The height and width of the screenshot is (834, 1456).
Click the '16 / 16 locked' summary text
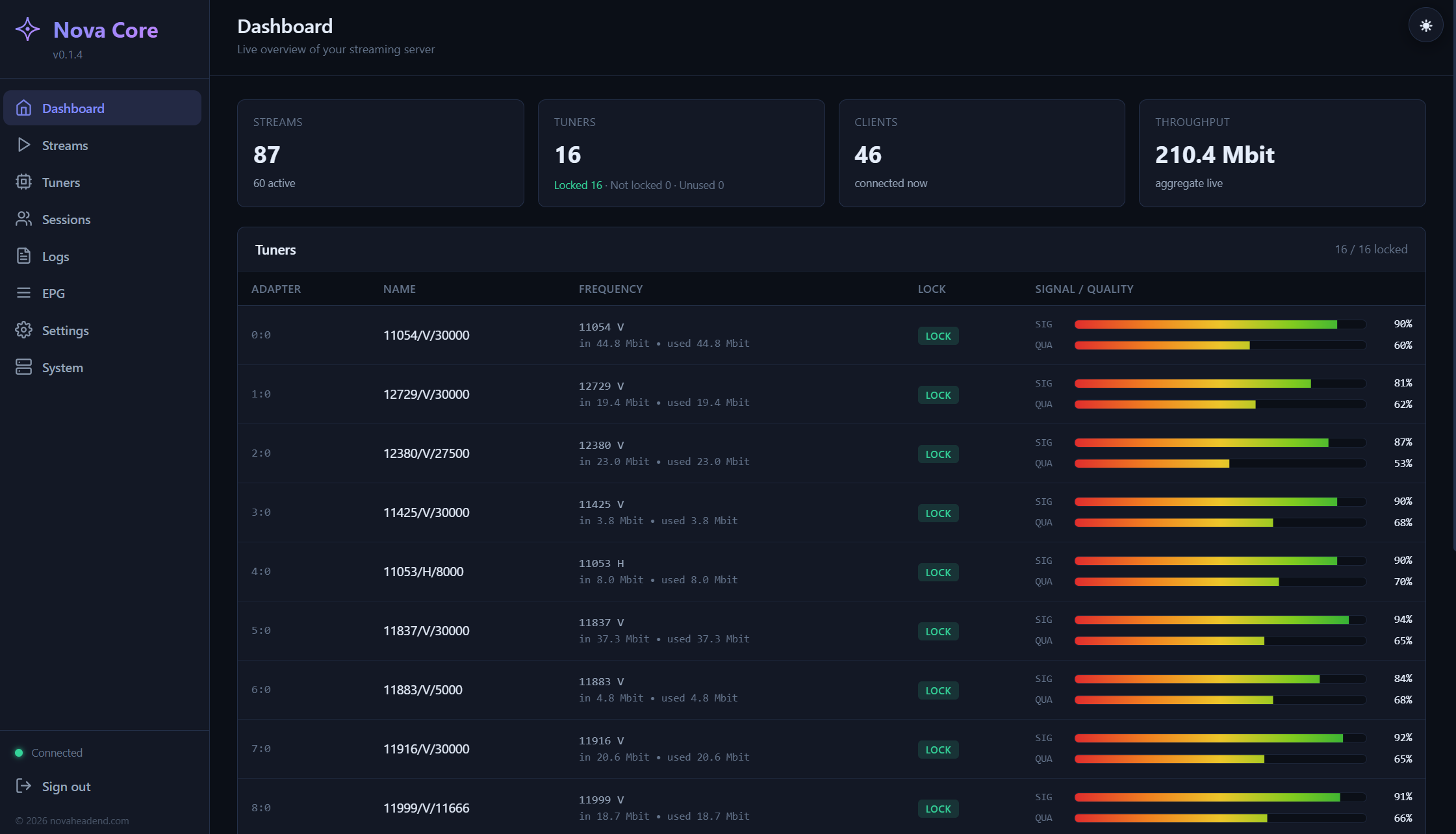pos(1371,249)
